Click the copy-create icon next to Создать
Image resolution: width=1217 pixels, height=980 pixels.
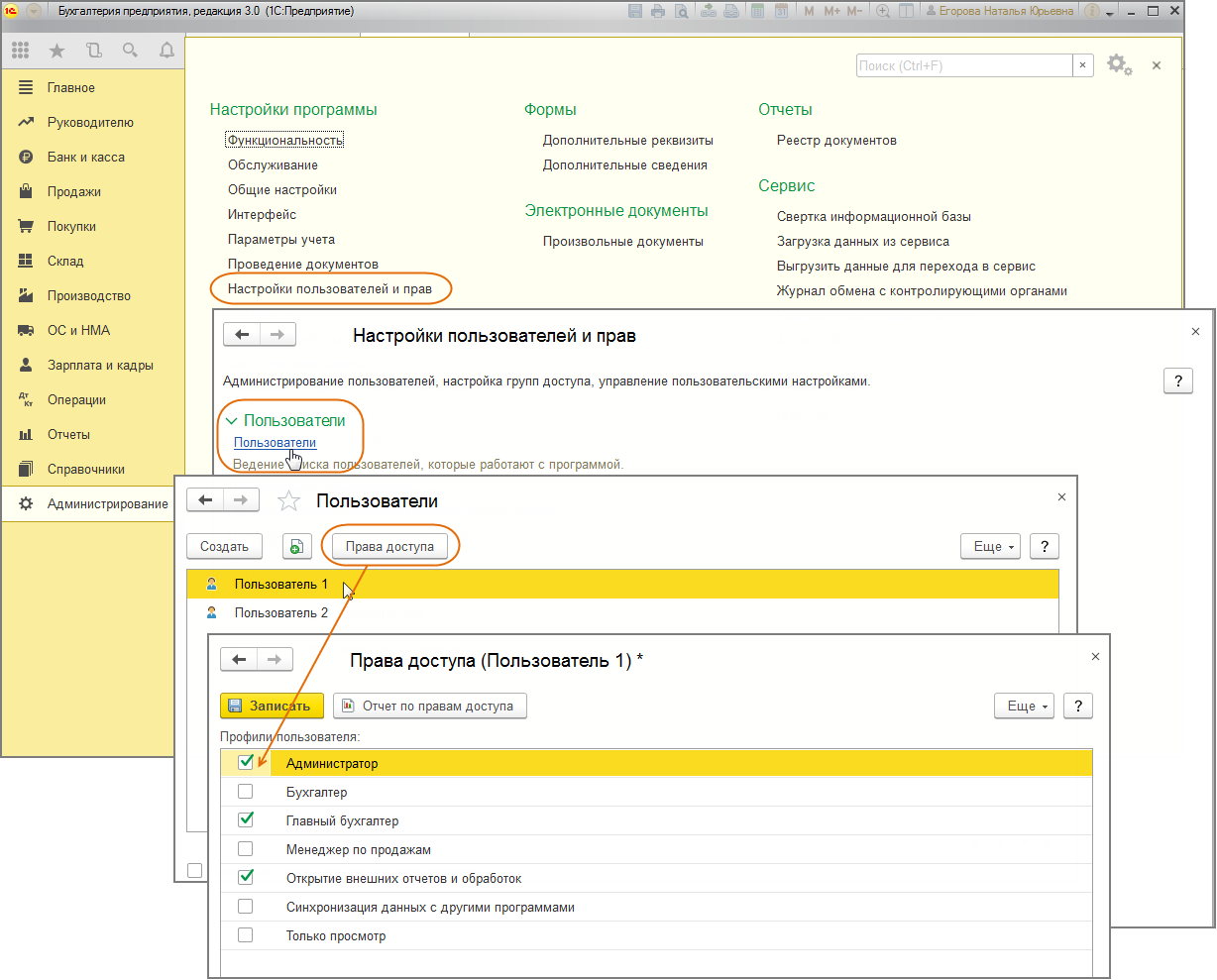pos(296,546)
